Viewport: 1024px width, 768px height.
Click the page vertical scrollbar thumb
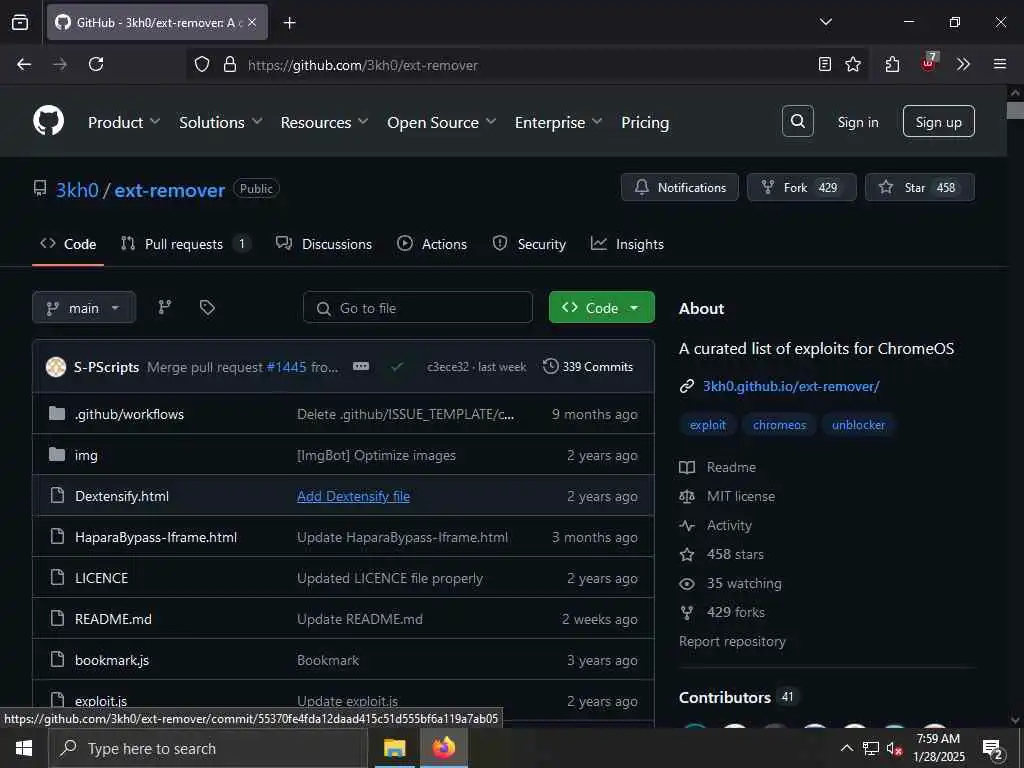pyautogui.click(x=1015, y=110)
